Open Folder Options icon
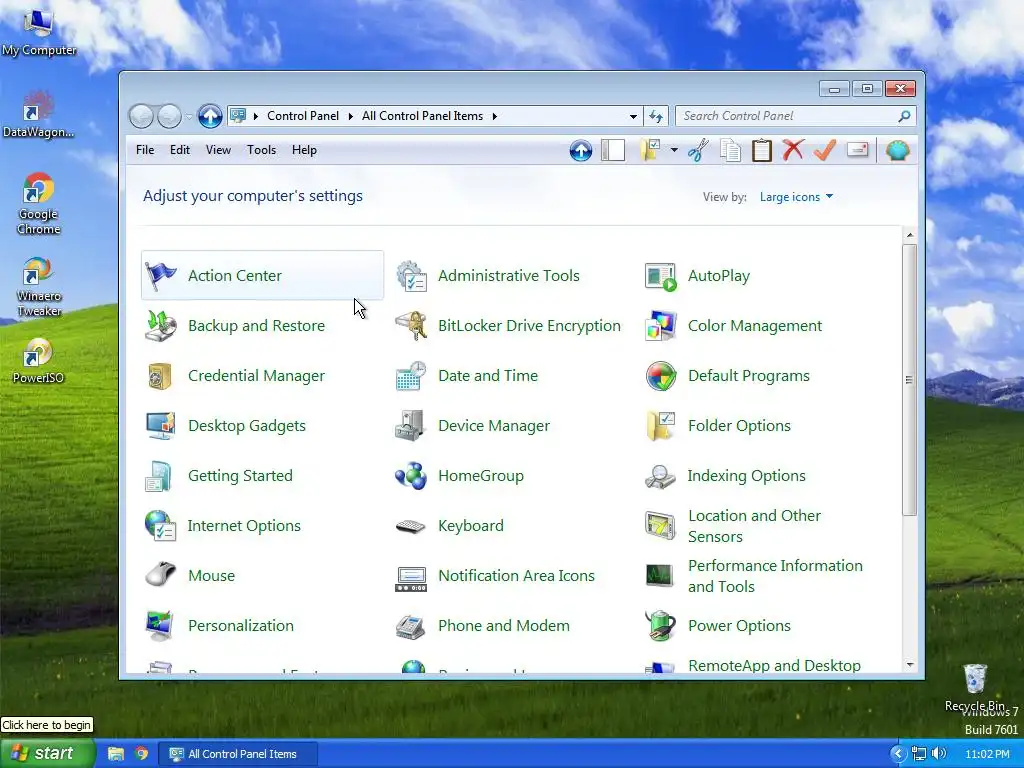This screenshot has width=1024, height=768. 660,426
